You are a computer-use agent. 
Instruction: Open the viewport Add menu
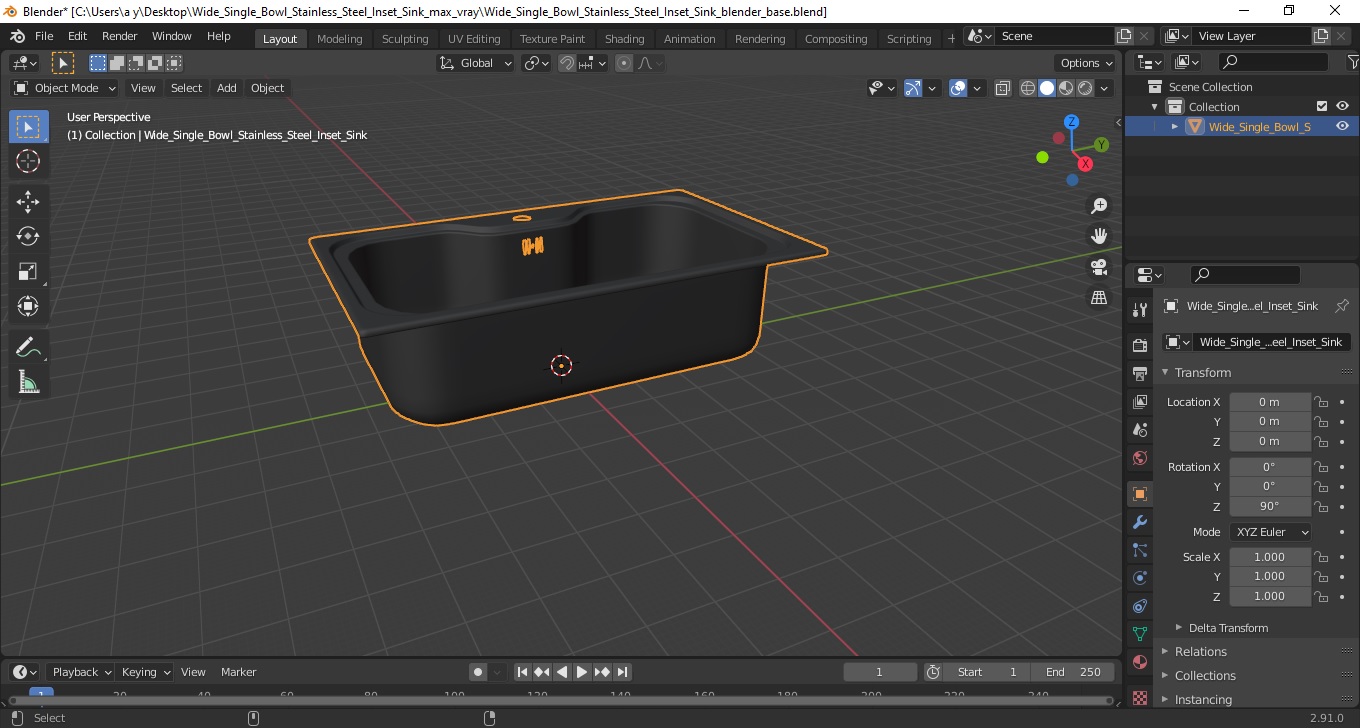click(227, 88)
